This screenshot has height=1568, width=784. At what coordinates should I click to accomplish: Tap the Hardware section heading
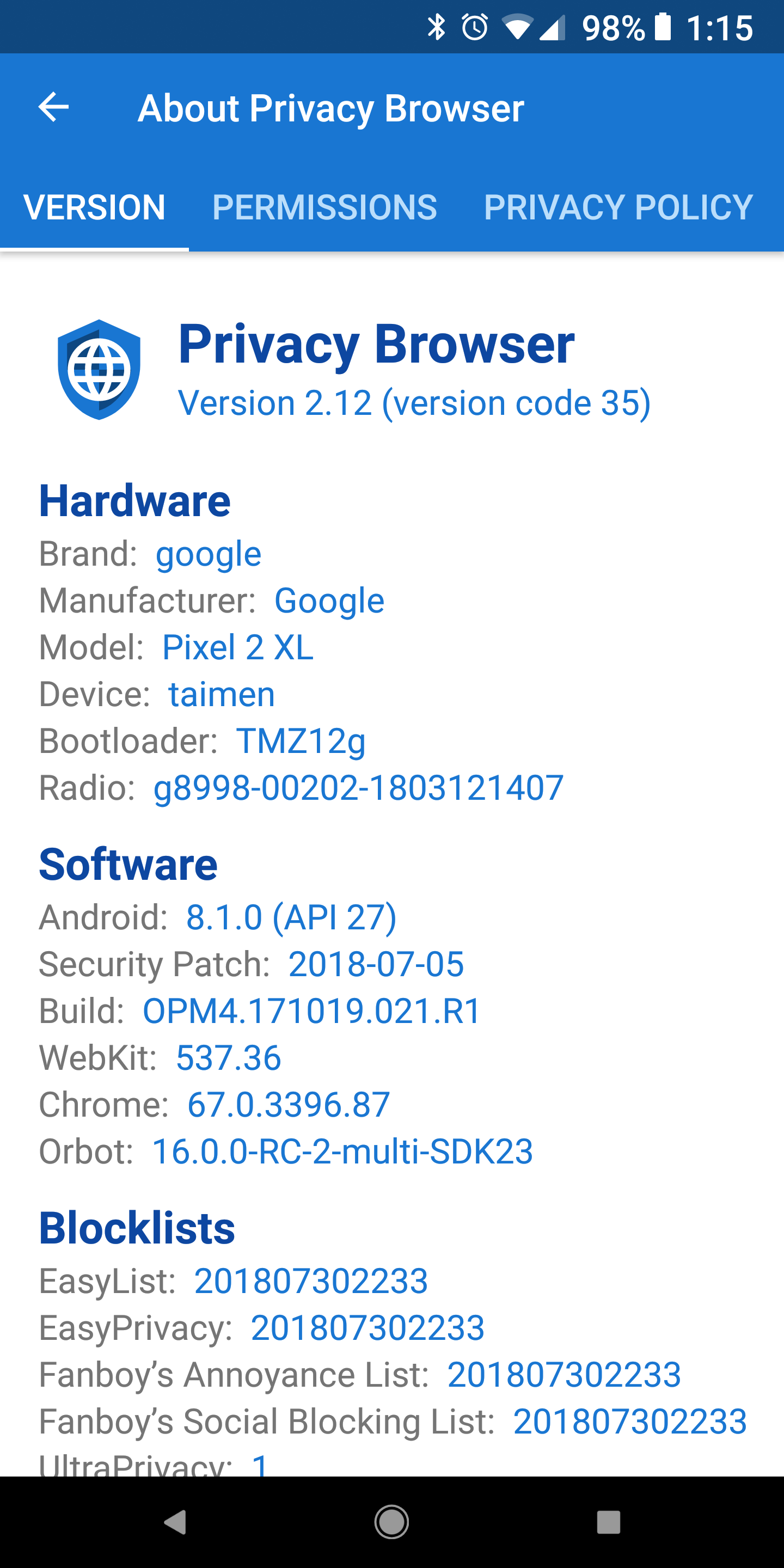[134, 501]
